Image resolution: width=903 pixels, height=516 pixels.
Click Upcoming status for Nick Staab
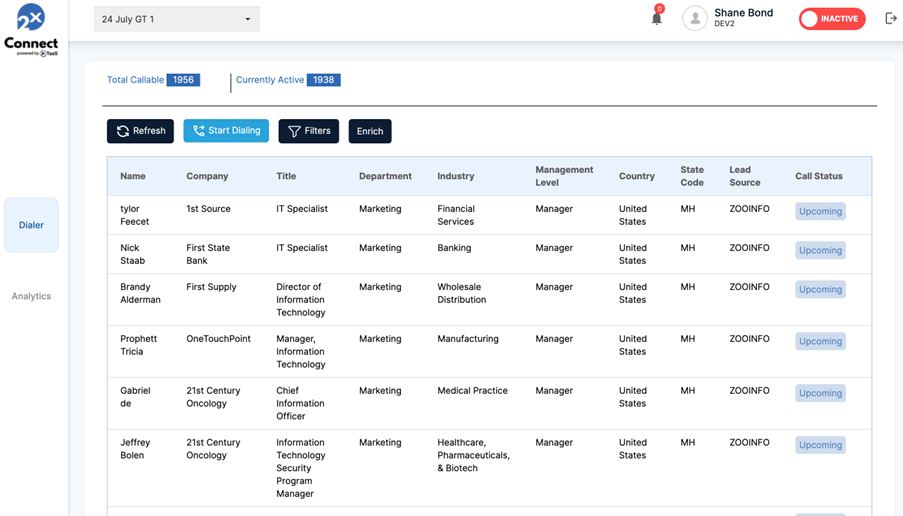tap(820, 250)
